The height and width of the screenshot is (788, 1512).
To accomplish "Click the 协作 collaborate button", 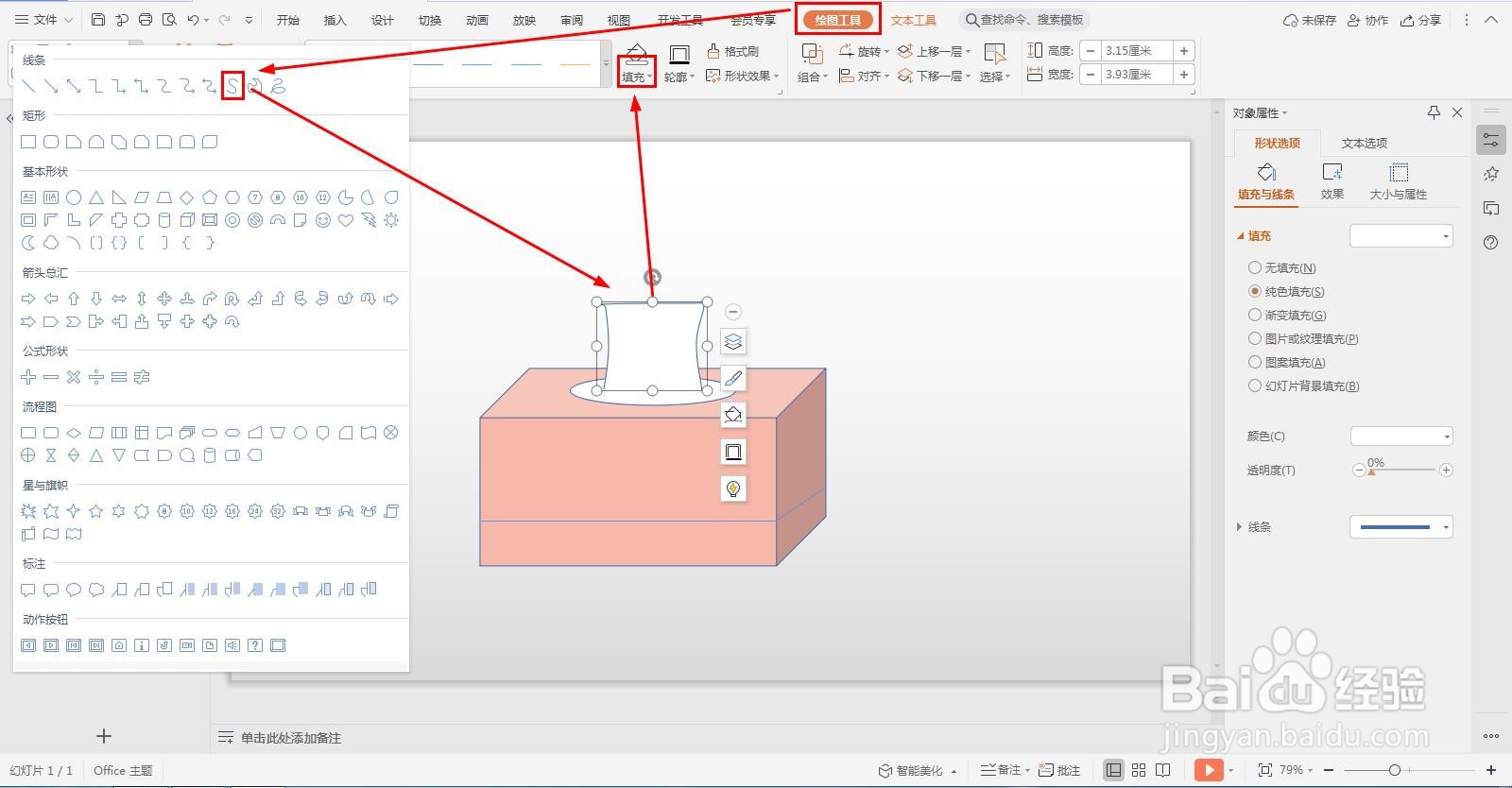I will [x=1368, y=20].
